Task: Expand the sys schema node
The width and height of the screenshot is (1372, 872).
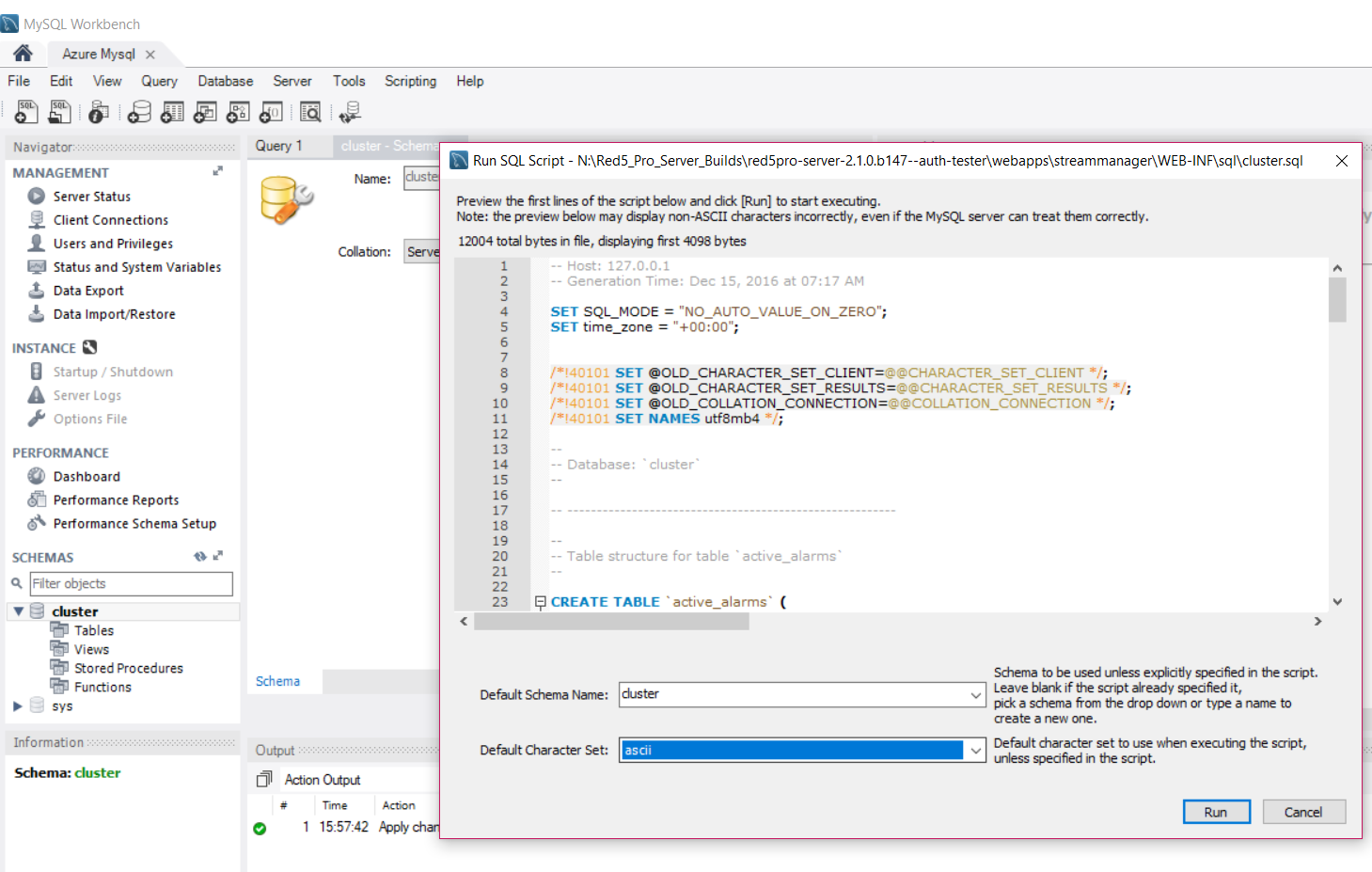Action: point(18,706)
